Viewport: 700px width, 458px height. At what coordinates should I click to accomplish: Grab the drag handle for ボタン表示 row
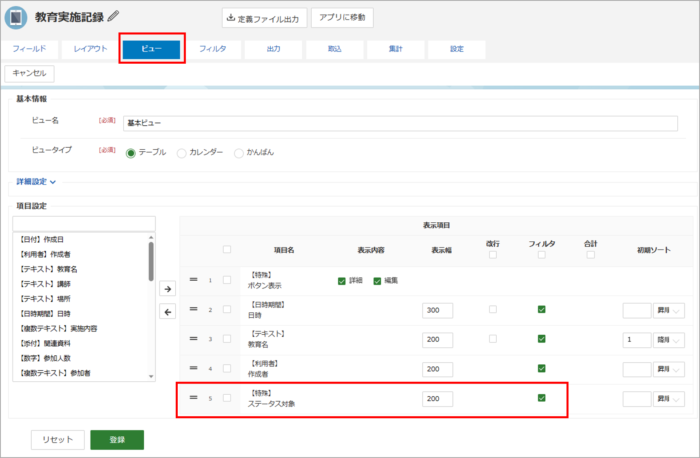coord(193,279)
